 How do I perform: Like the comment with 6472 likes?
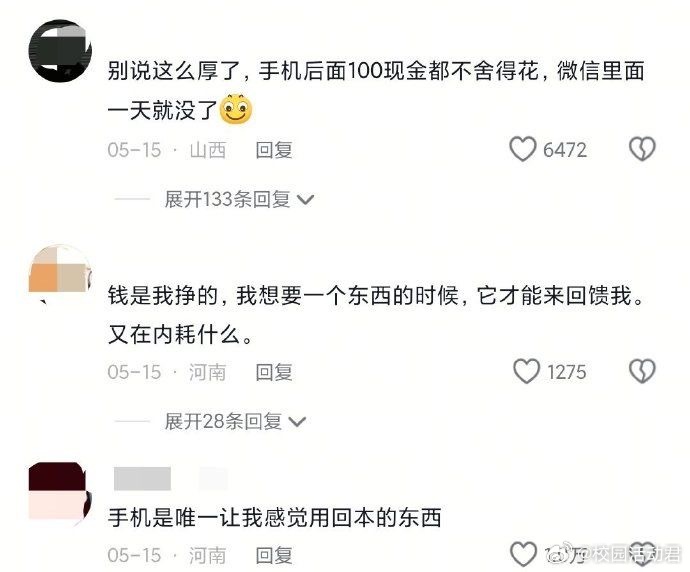point(523,149)
